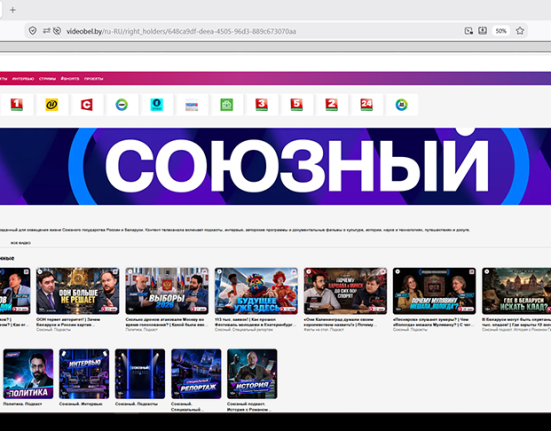The height and width of the screenshot is (431, 551).
Task: Click the shield tracking protection icon
Action: (33, 31)
